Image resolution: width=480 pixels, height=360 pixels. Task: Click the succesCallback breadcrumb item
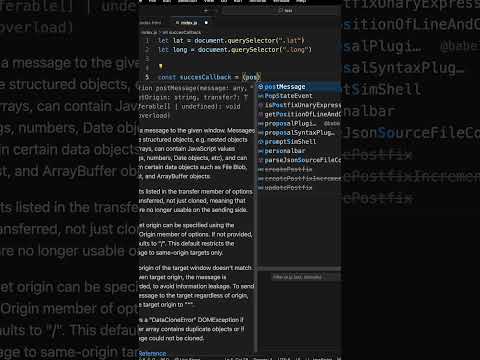click(x=184, y=32)
